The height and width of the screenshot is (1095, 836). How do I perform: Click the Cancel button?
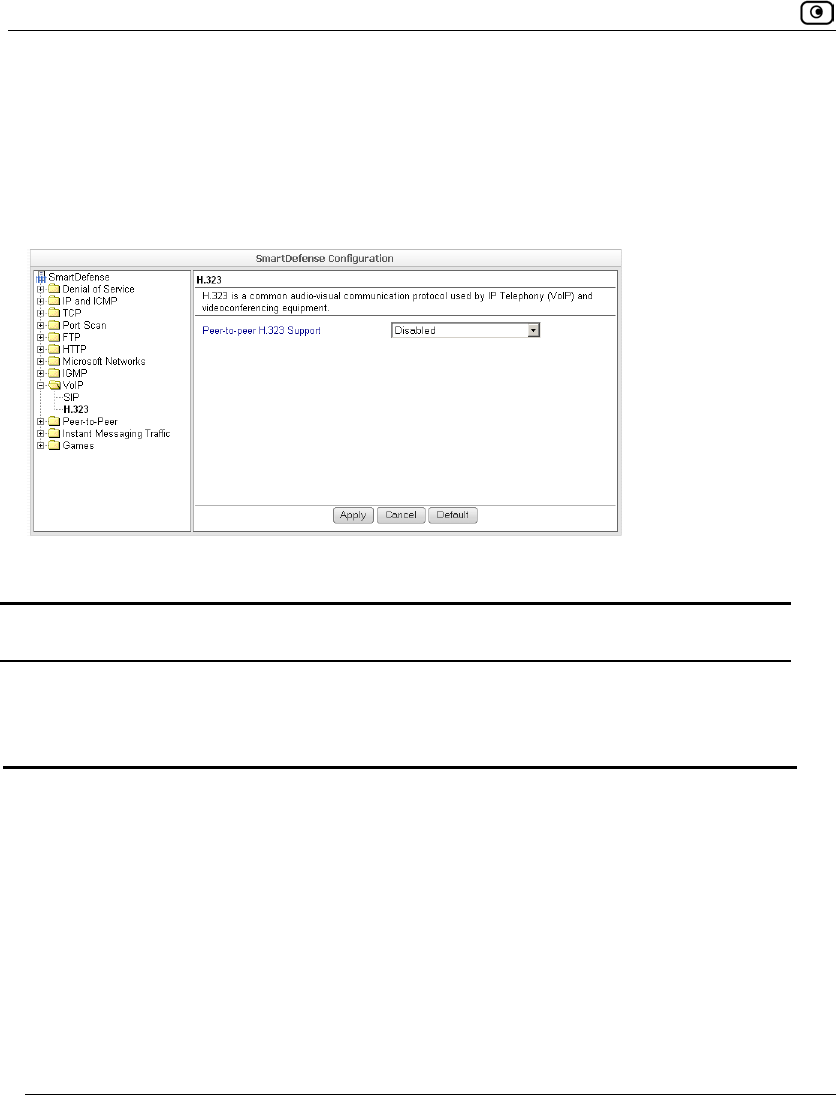point(401,515)
